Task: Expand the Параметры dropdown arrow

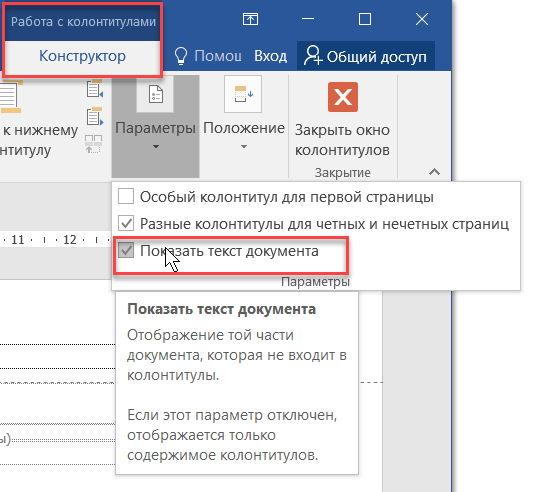Action: pos(156,146)
